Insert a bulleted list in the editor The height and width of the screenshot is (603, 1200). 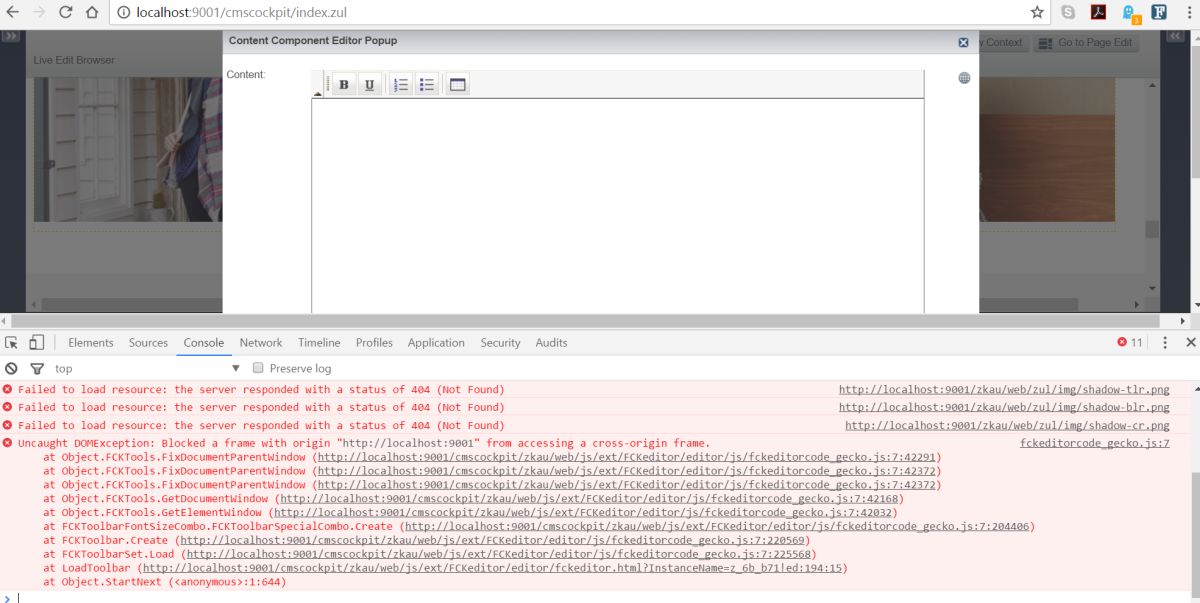[x=427, y=85]
